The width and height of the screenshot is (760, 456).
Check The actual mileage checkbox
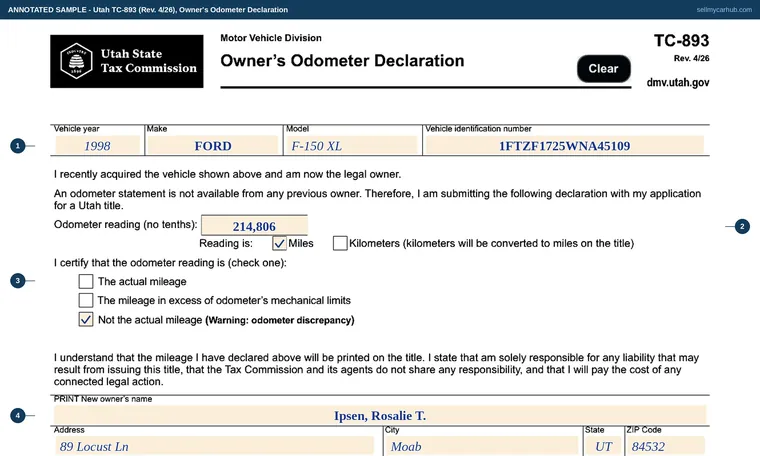[x=86, y=282]
